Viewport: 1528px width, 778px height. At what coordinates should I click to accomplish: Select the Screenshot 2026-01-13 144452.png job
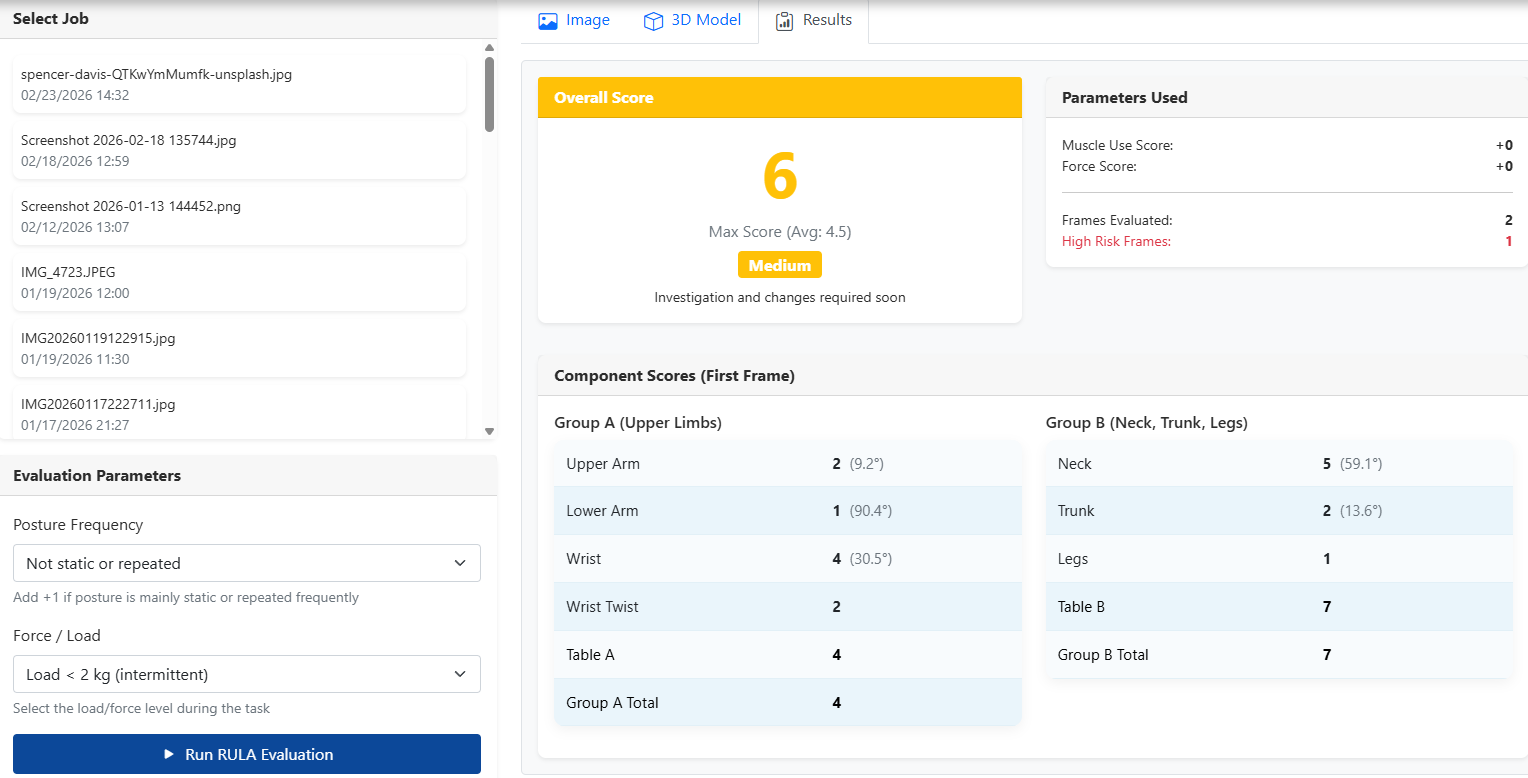[239, 216]
